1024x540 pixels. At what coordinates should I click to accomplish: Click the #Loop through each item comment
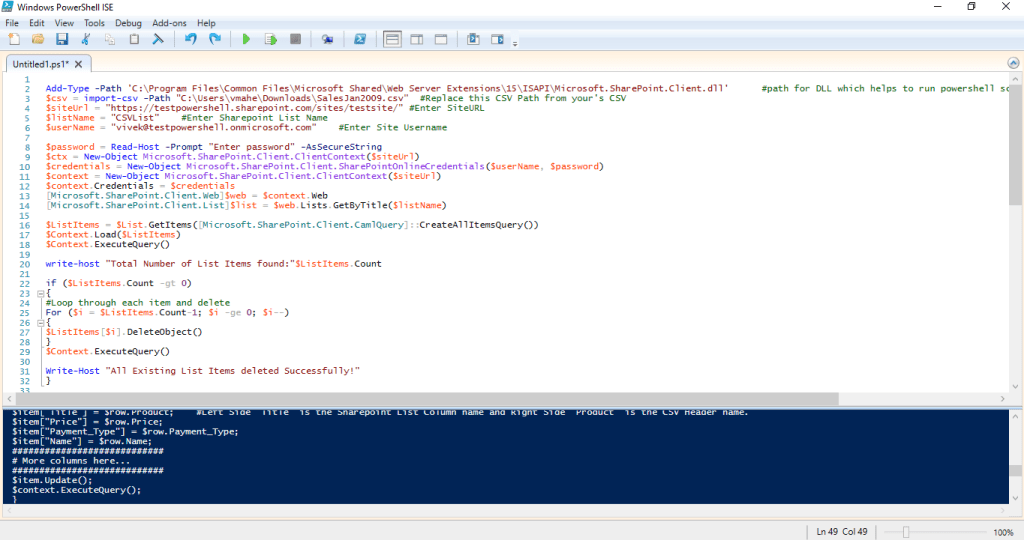(137, 302)
